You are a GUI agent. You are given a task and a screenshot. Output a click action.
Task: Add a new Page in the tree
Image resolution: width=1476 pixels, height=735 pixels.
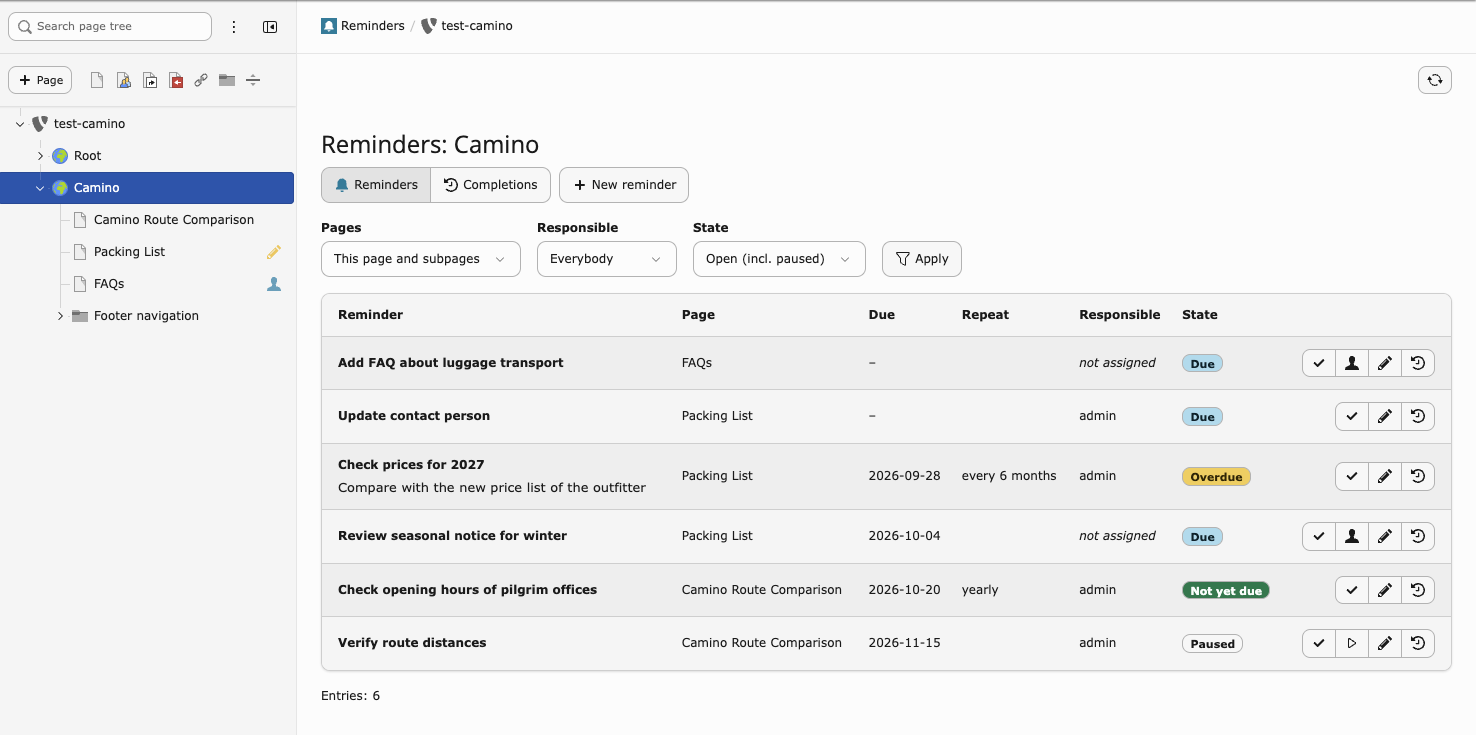tap(40, 80)
